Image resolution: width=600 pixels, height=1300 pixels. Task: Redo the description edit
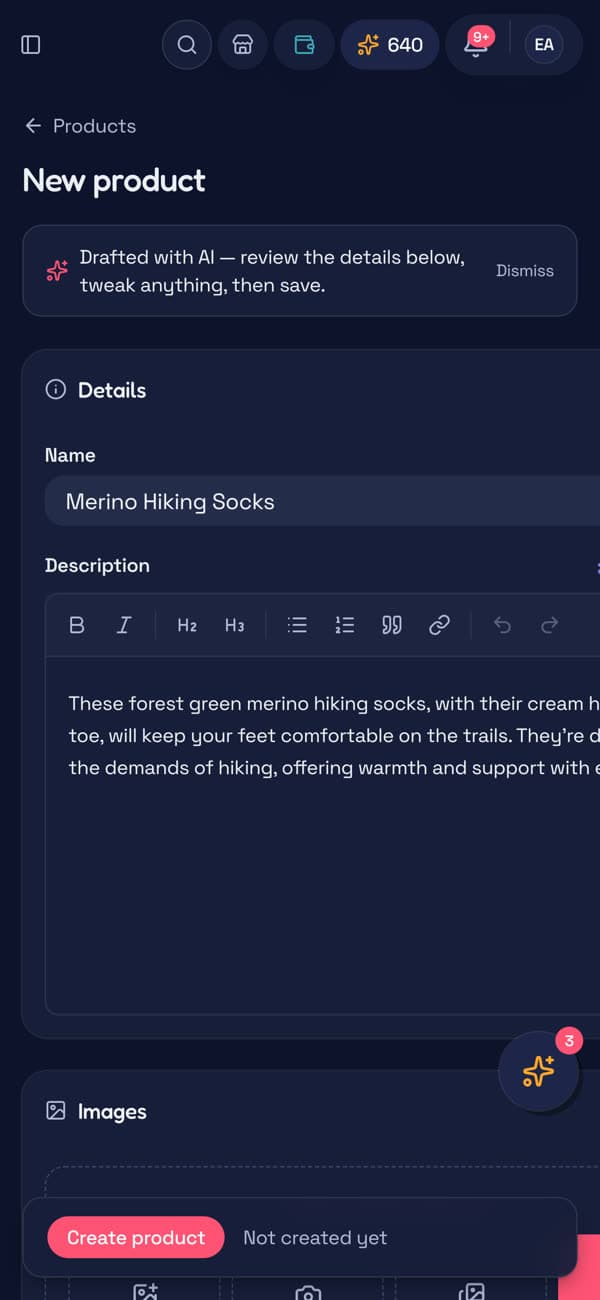[549, 625]
